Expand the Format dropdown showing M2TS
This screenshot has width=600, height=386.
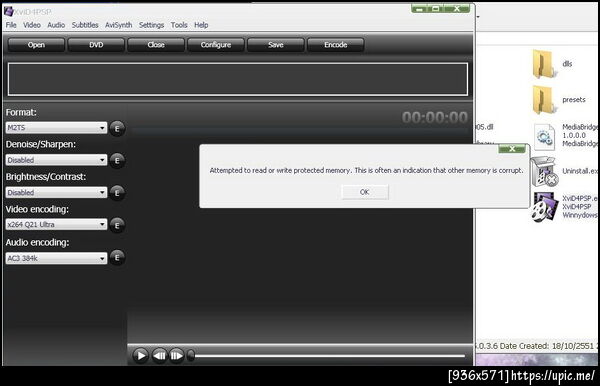pos(56,127)
